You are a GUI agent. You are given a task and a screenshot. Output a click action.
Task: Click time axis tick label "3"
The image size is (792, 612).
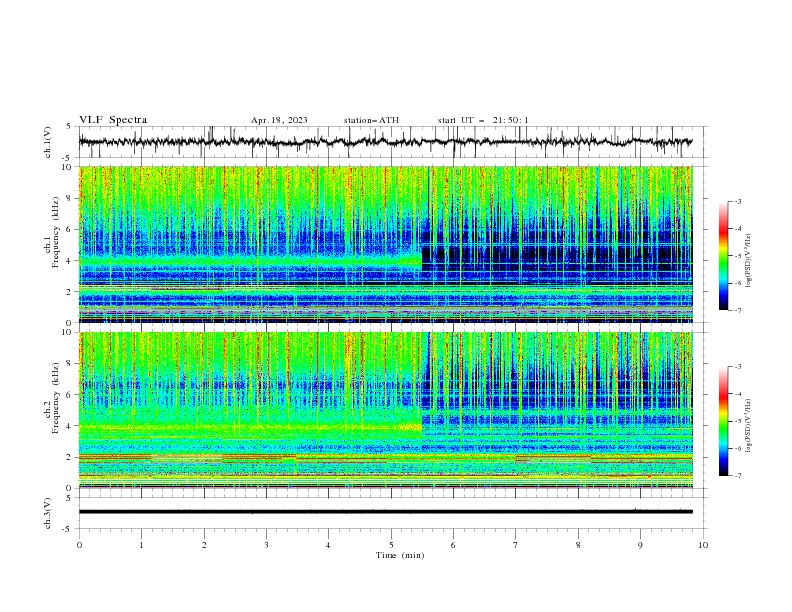[x=266, y=545]
